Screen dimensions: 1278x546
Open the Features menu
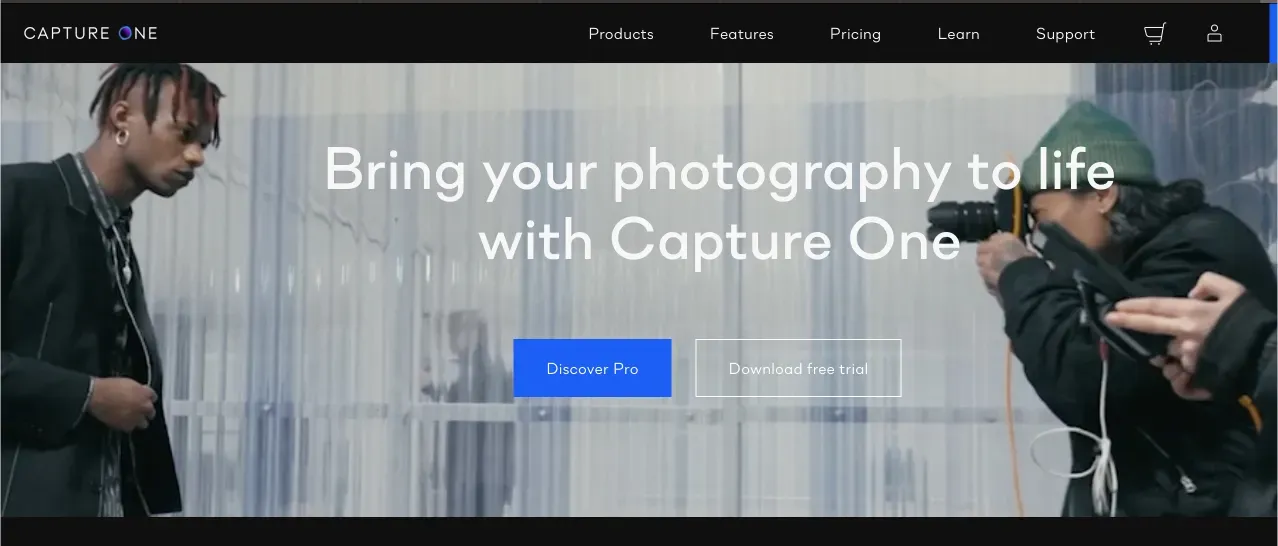pos(742,34)
